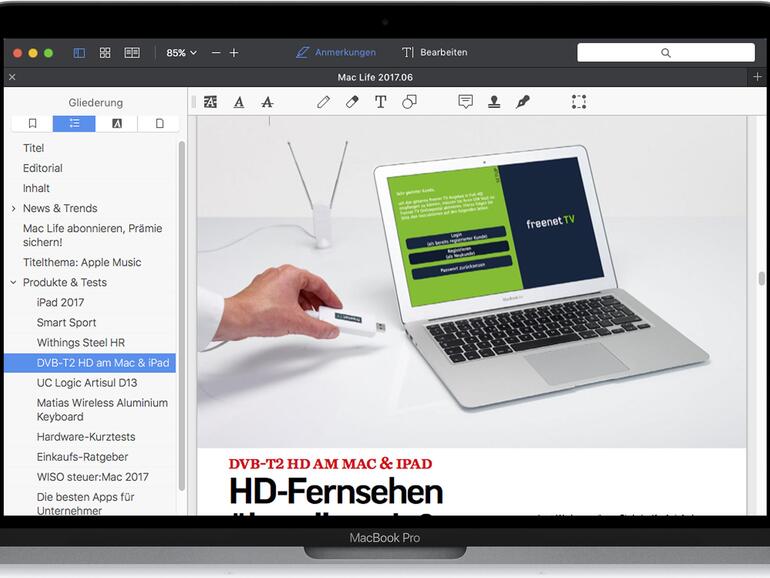Screen dimensions: 770x578
Task: Open the bookmarks sidebar tab
Action: [x=32, y=123]
